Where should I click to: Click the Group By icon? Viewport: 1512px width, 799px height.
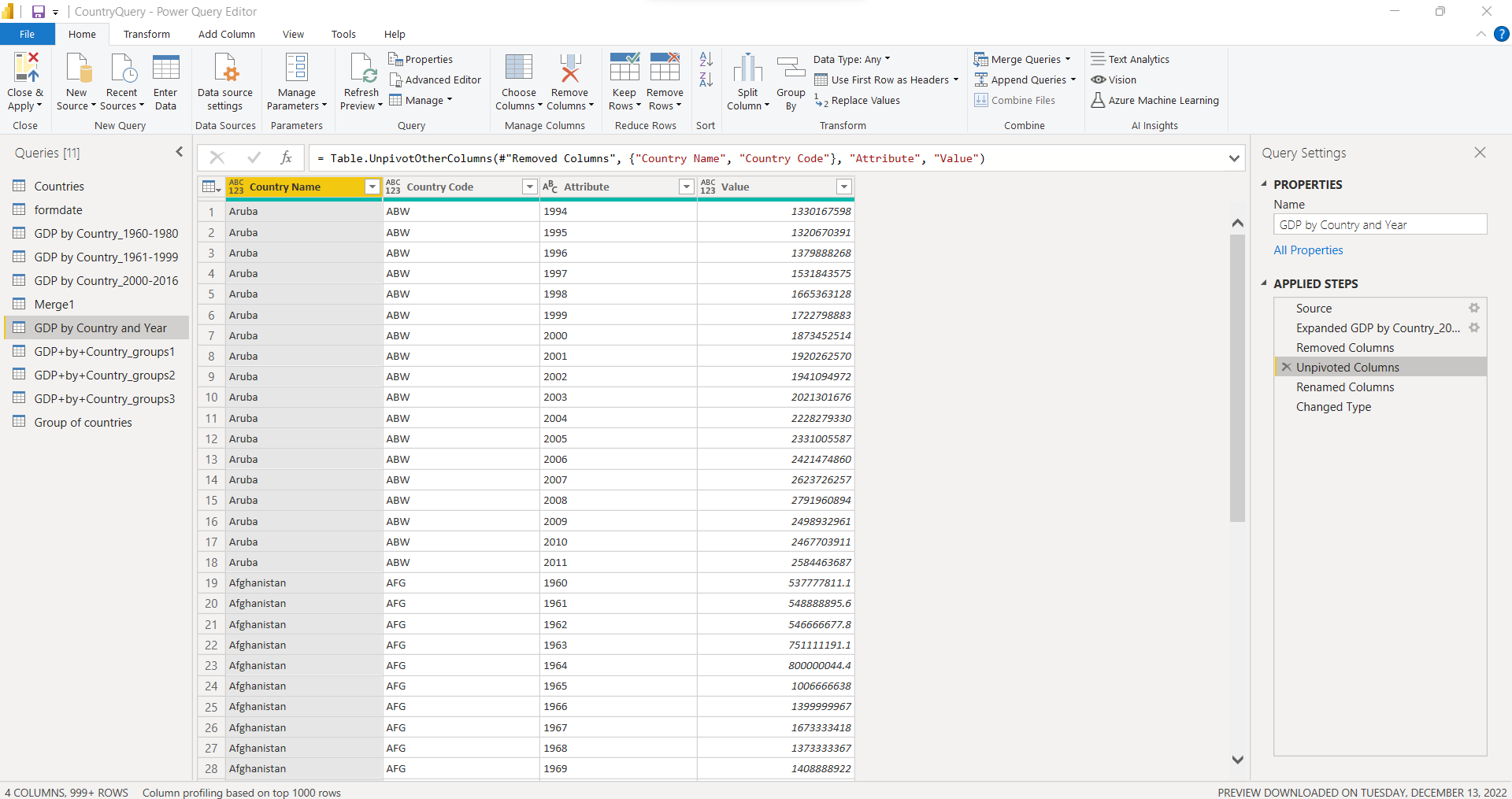coord(791,68)
